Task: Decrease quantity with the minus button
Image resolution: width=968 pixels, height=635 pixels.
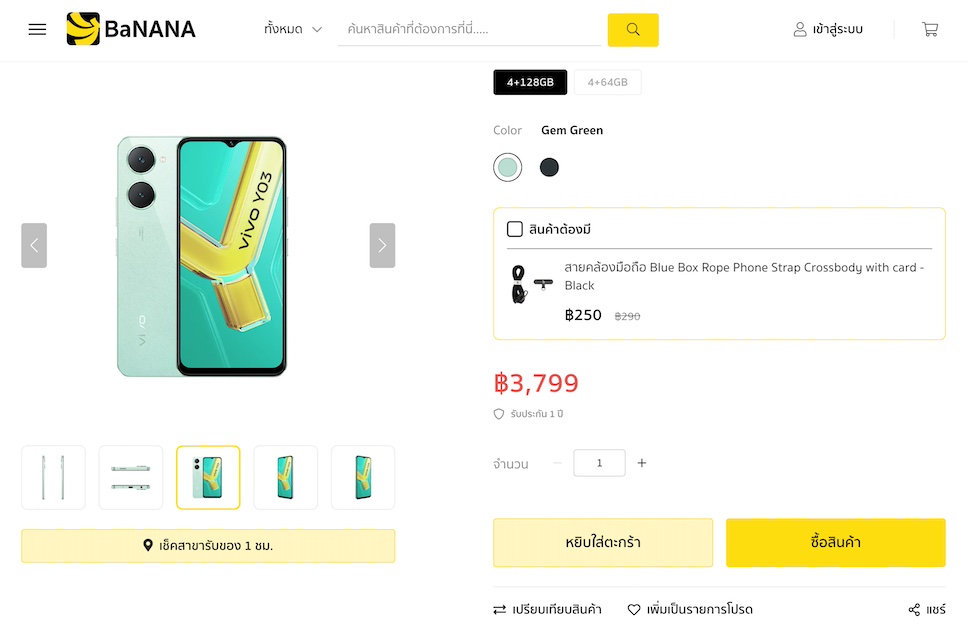Action: point(557,463)
